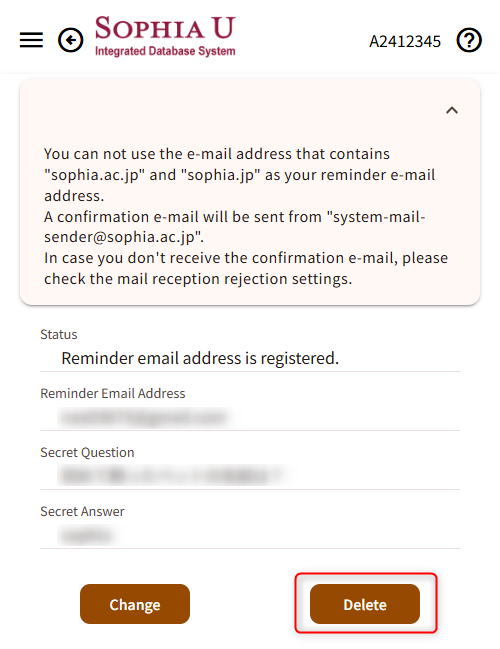
Task: Click the blurred Secret Question value
Action: click(x=172, y=476)
